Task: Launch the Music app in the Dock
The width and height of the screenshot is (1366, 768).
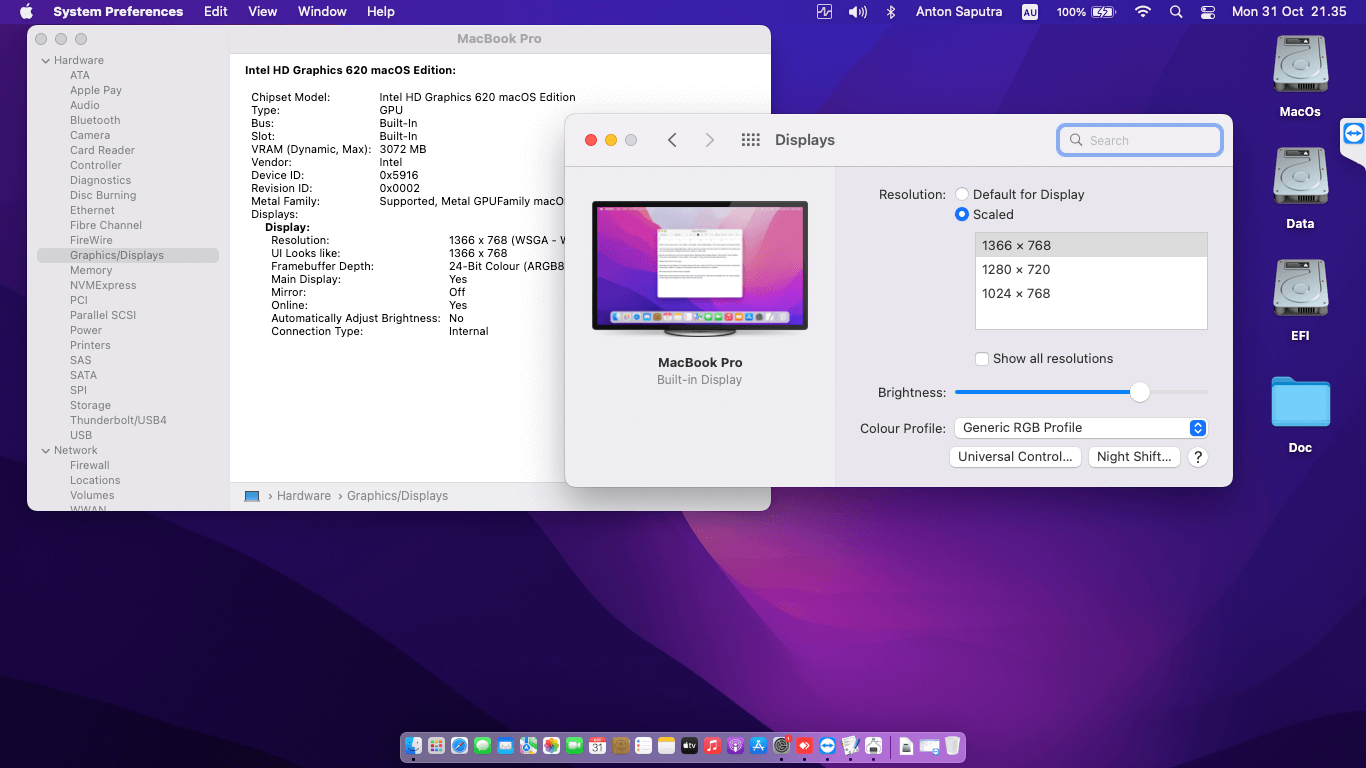Action: pos(712,746)
